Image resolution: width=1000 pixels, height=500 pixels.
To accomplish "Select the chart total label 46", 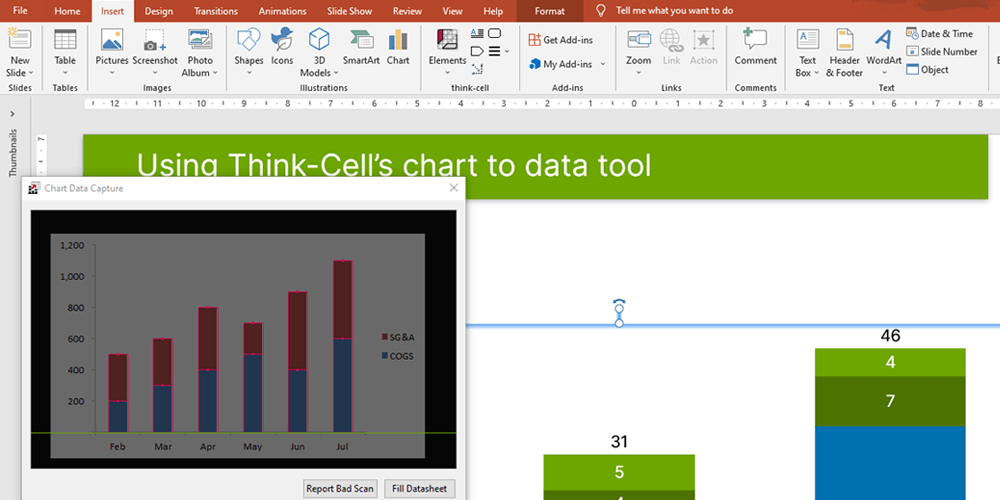I will [890, 335].
